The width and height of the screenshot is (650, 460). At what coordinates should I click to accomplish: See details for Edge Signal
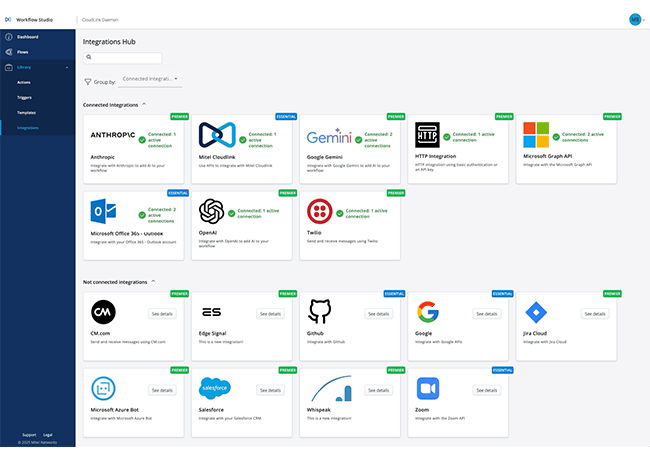pyautogui.click(x=270, y=314)
